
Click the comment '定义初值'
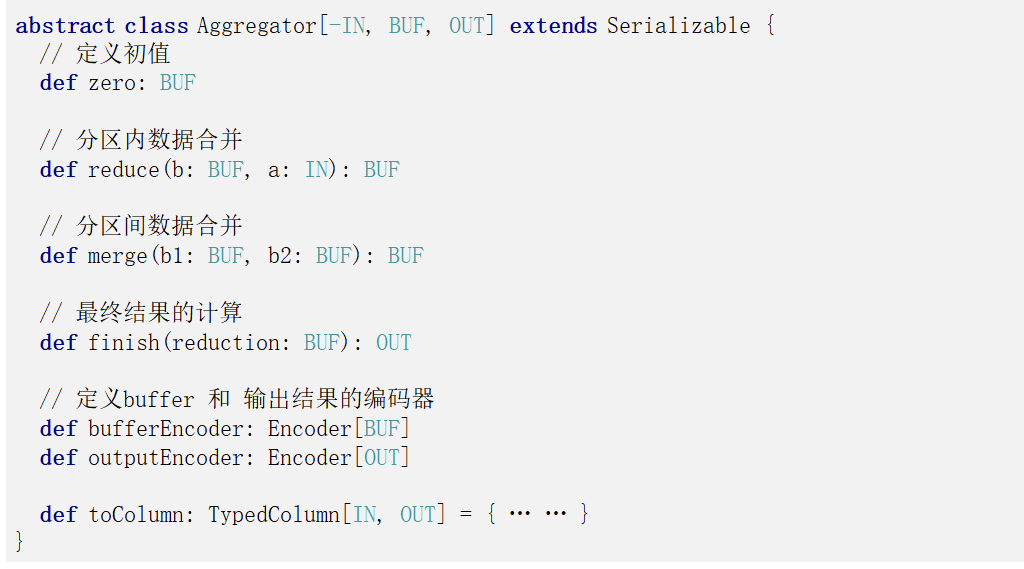click(x=123, y=54)
